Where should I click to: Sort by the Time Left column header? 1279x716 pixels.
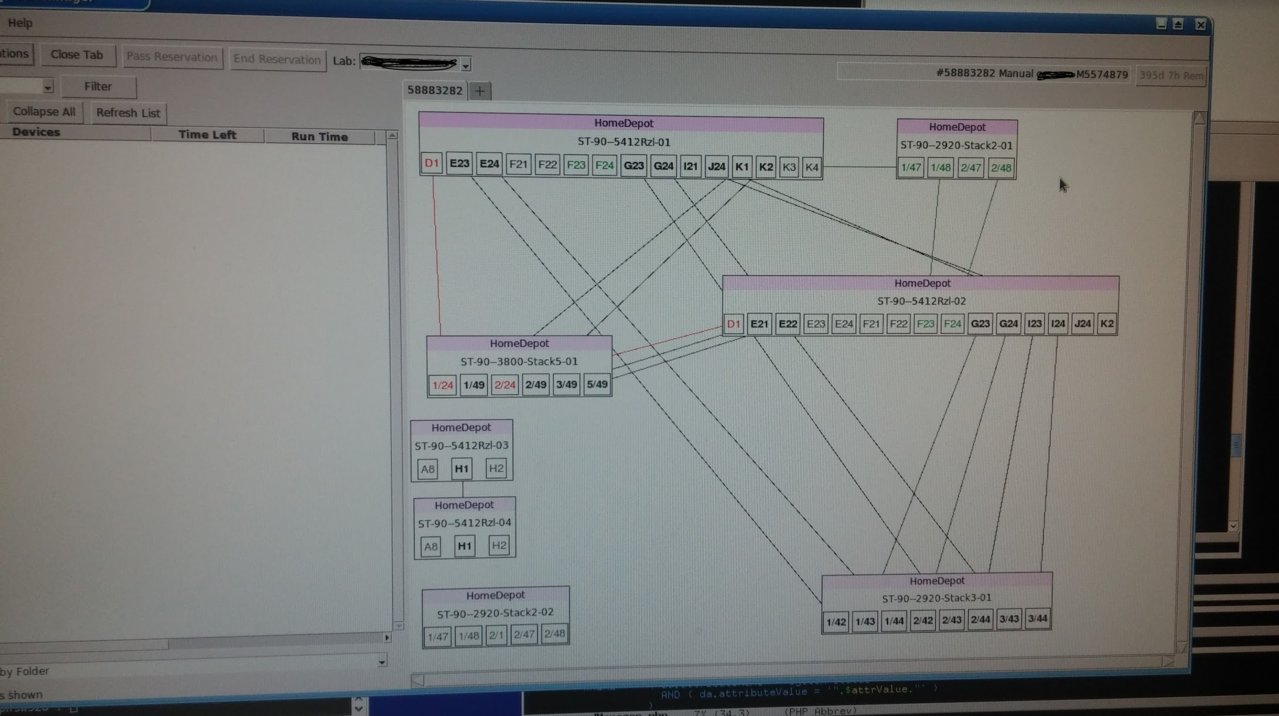(x=207, y=135)
